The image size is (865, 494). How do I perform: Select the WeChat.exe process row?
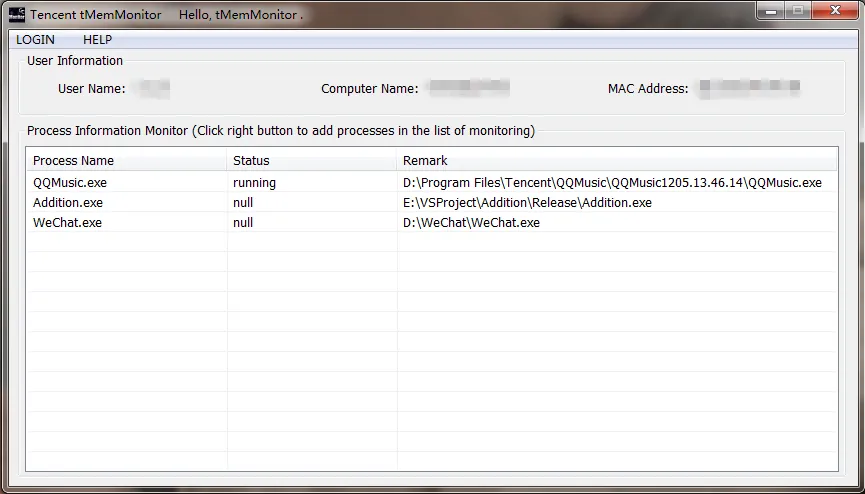point(432,222)
